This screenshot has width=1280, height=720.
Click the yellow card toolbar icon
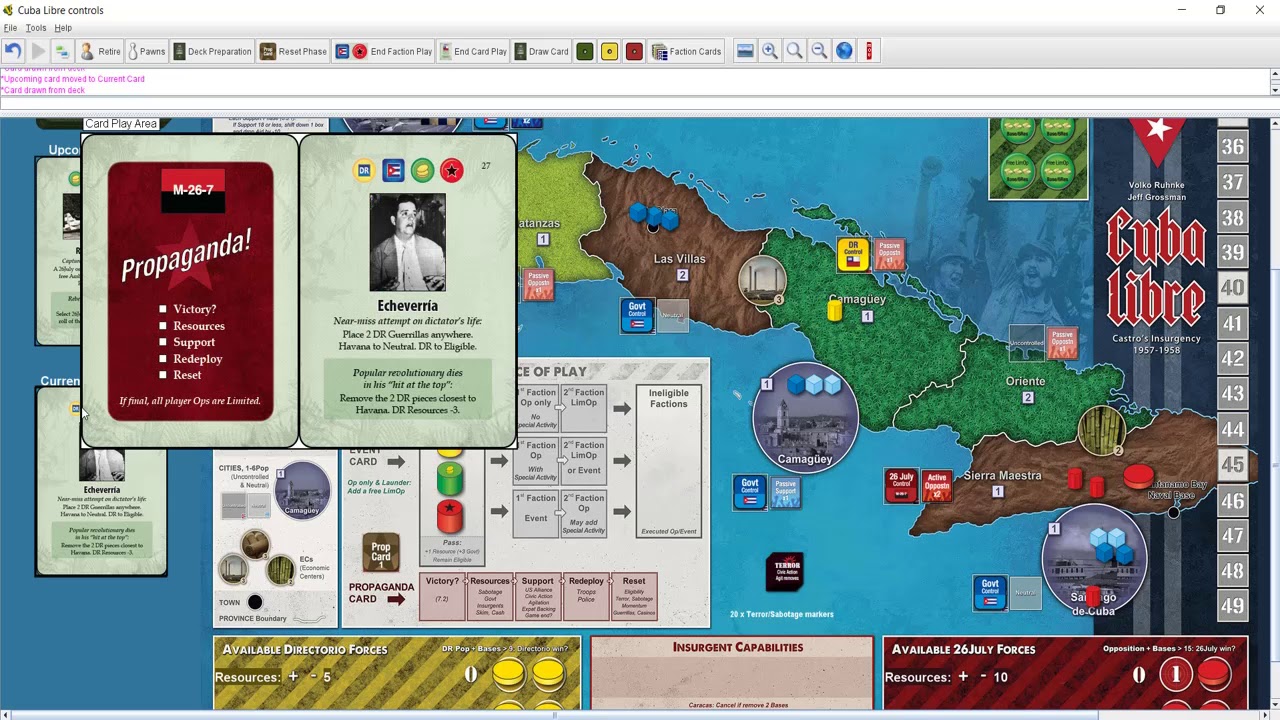point(609,51)
